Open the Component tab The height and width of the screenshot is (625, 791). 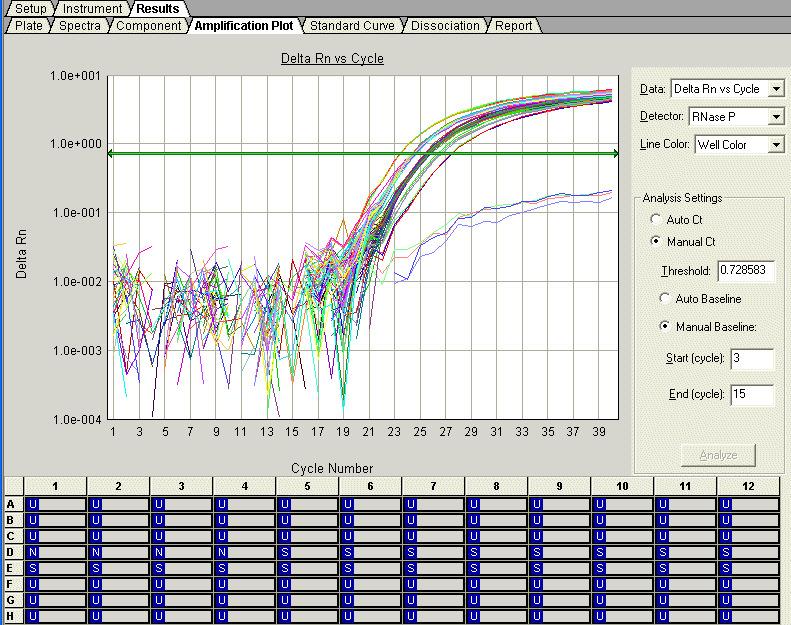pyautogui.click(x=149, y=26)
